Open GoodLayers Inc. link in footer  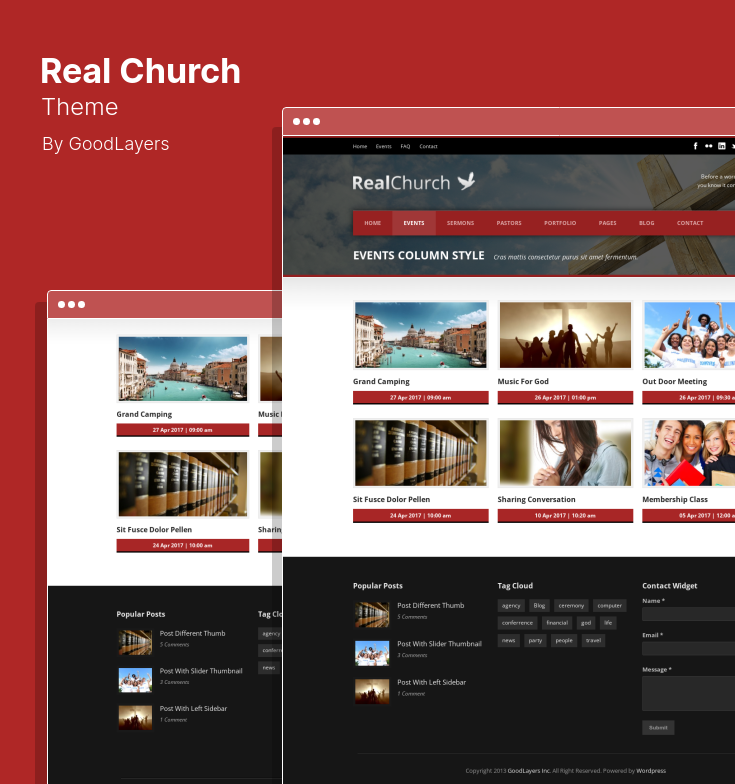point(529,771)
